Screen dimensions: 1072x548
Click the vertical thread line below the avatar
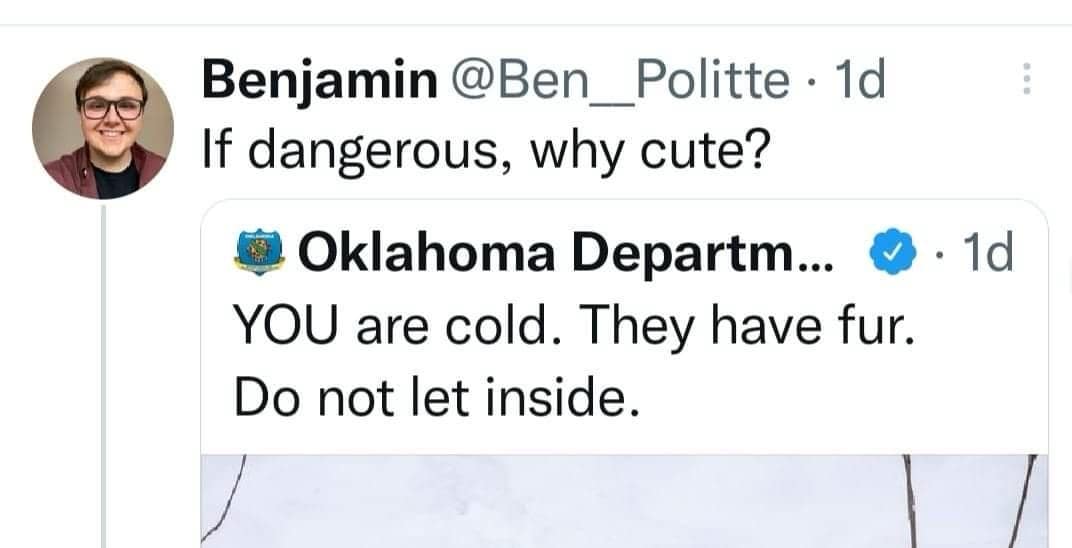(104, 380)
